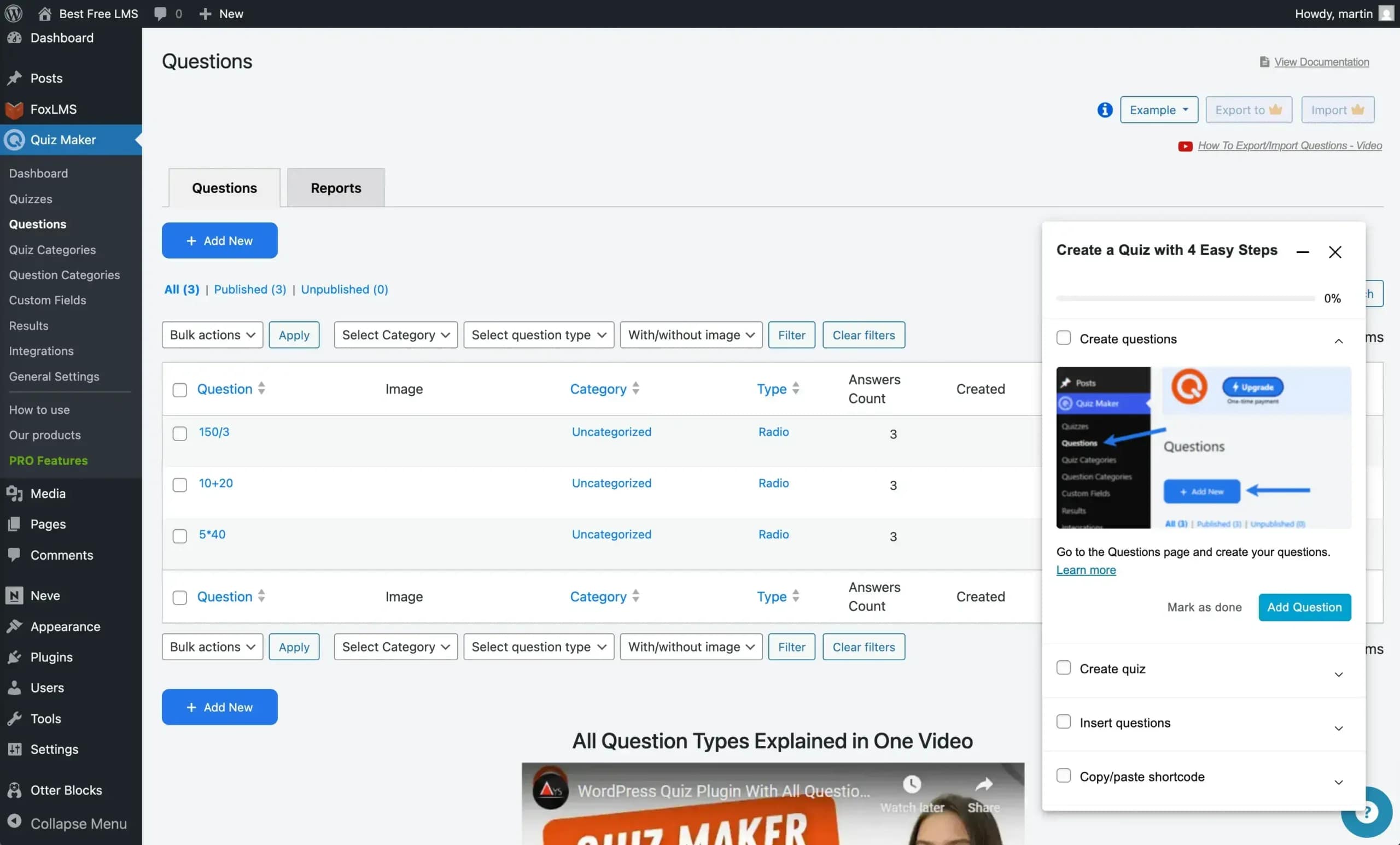Click the top Filter button

[791, 335]
